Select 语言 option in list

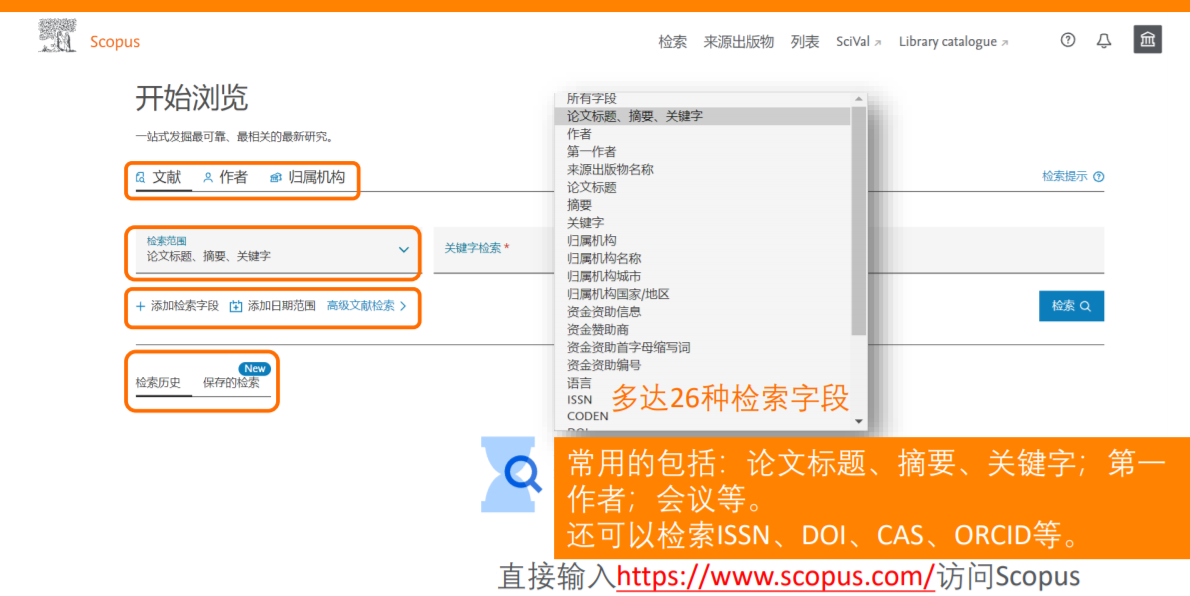click(581, 383)
